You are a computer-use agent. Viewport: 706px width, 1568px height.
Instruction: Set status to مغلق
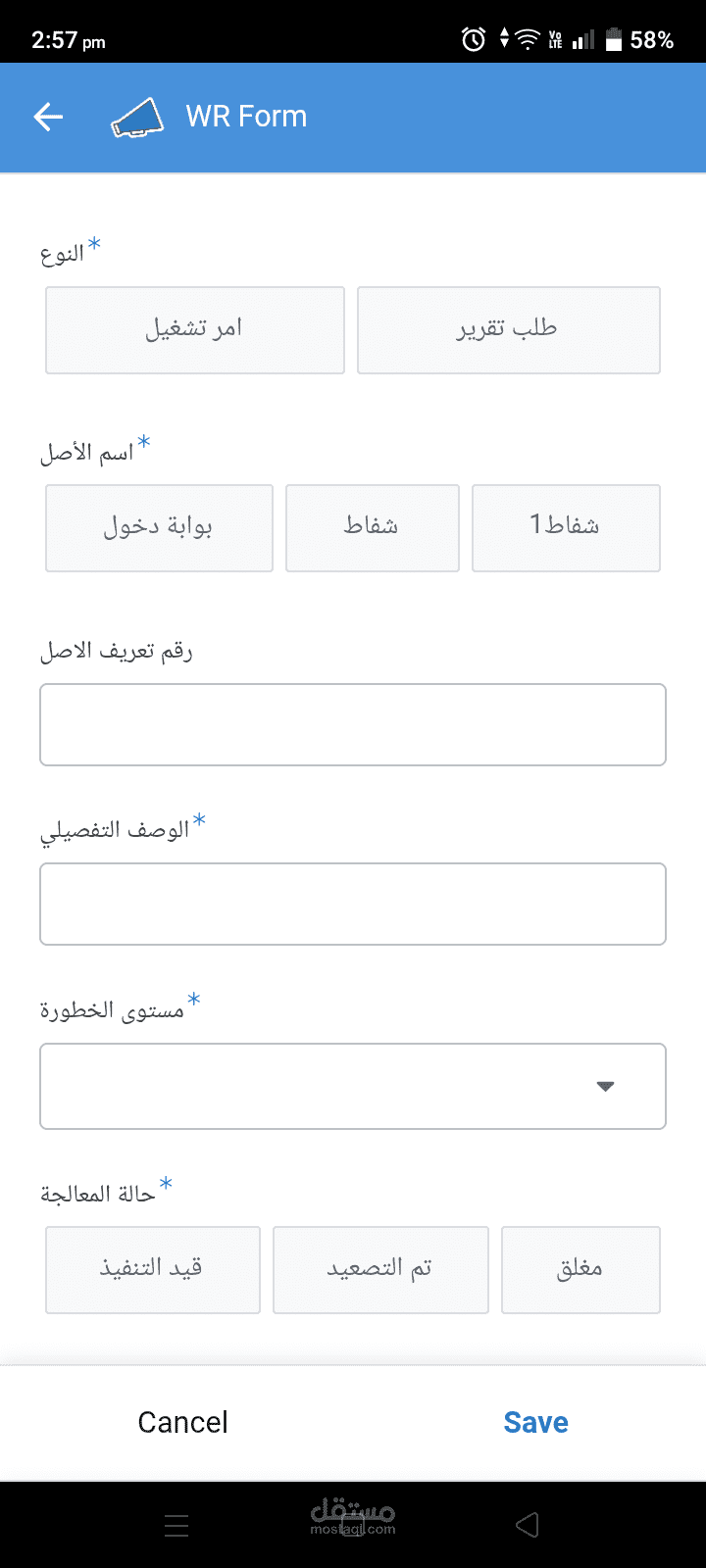tap(580, 1269)
